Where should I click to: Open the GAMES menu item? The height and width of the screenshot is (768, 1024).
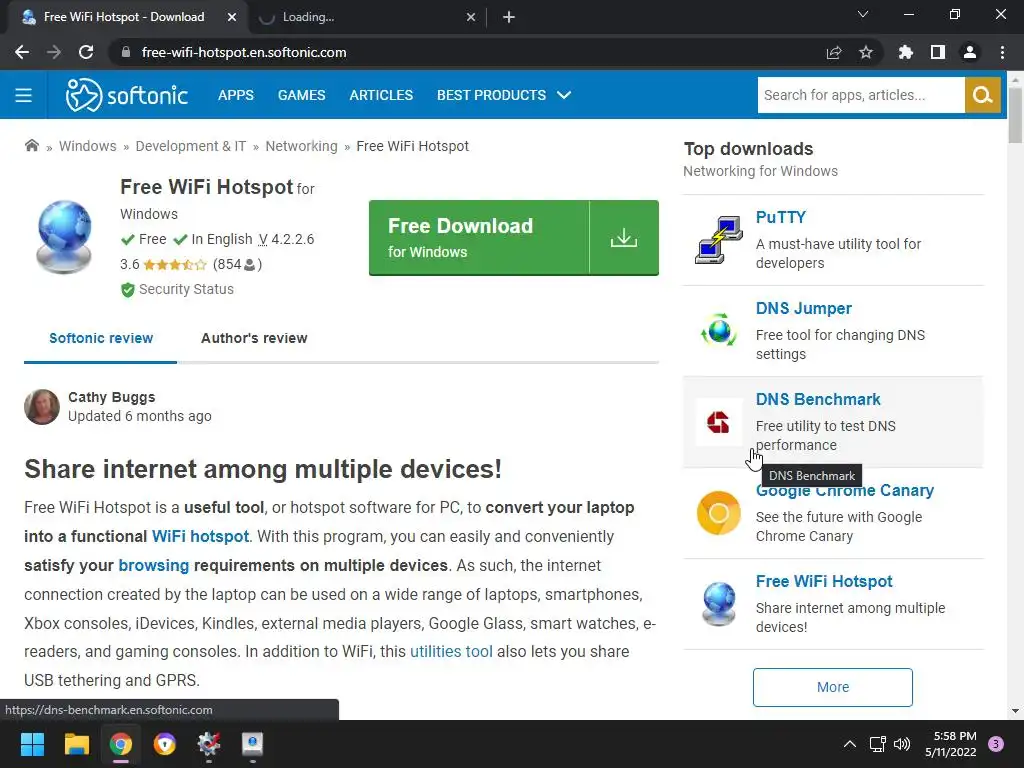point(301,95)
